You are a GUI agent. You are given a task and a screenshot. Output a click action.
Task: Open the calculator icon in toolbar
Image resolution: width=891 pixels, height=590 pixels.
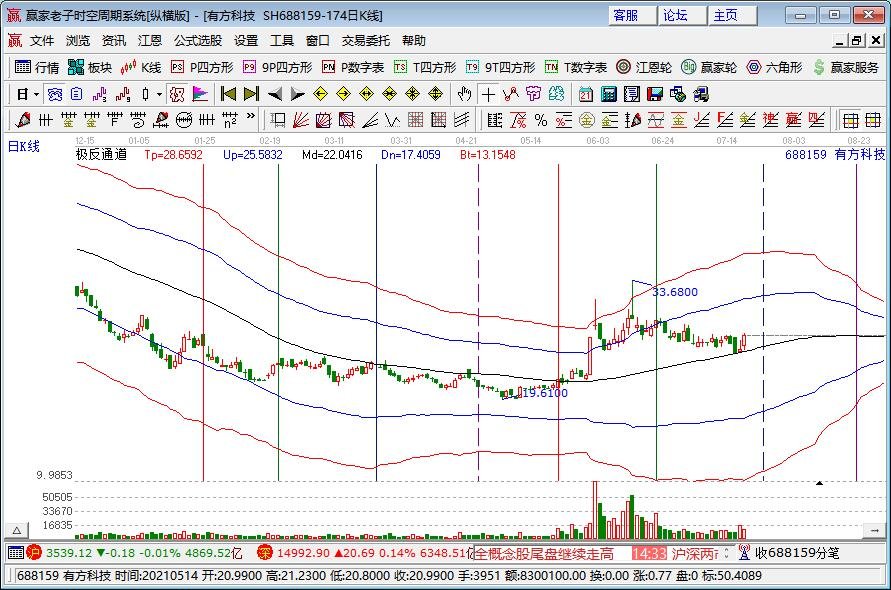point(608,94)
